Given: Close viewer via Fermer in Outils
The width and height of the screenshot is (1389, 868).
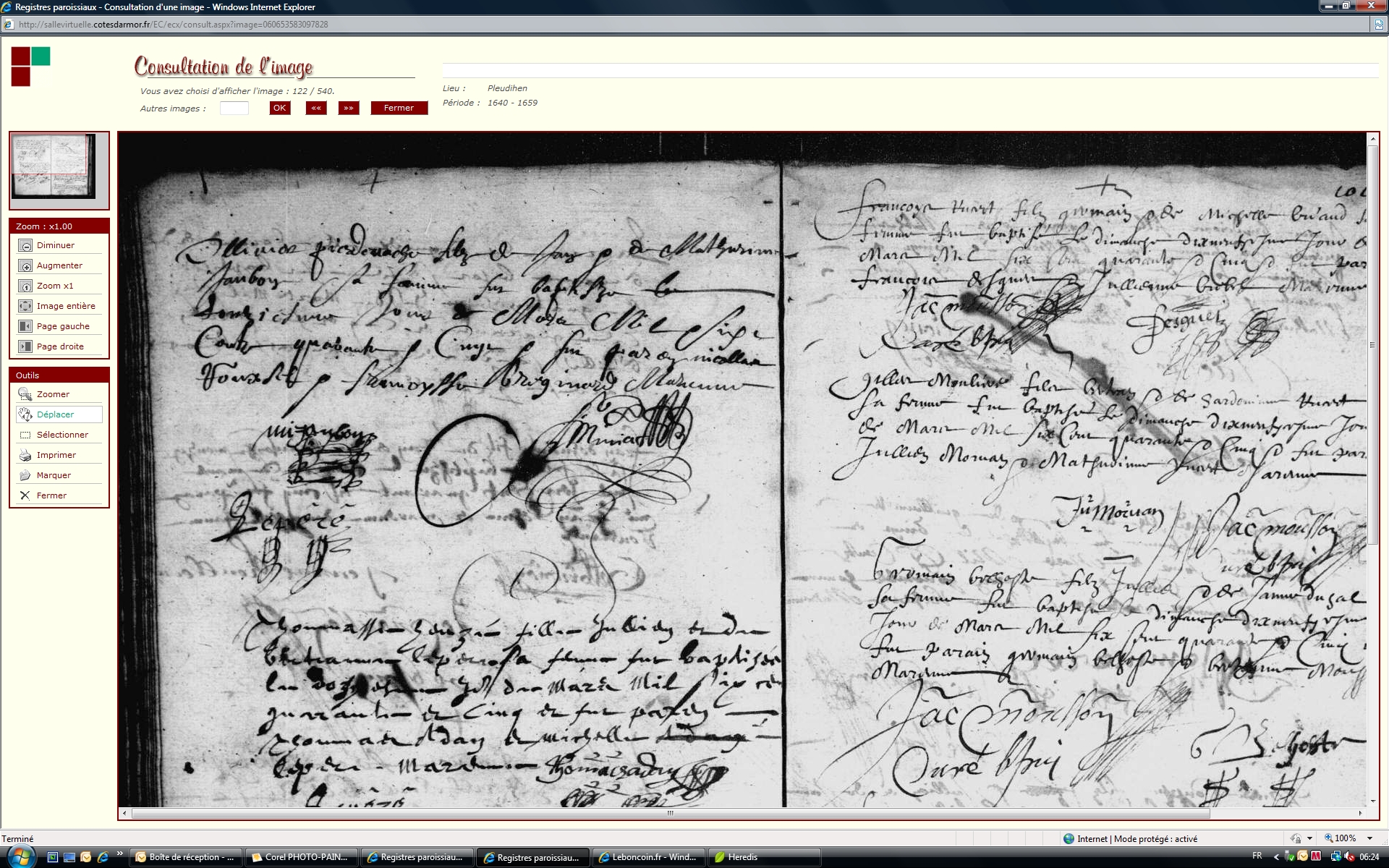Looking at the screenshot, I should (25, 495).
